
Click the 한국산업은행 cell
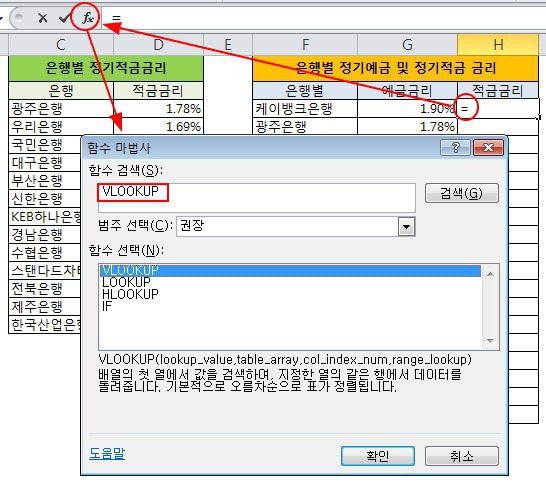click(45, 325)
